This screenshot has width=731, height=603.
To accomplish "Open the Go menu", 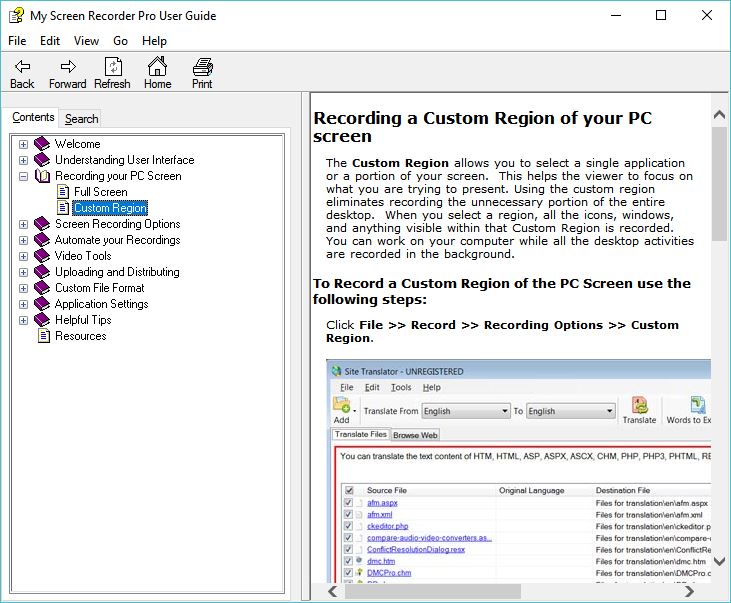I will point(121,41).
